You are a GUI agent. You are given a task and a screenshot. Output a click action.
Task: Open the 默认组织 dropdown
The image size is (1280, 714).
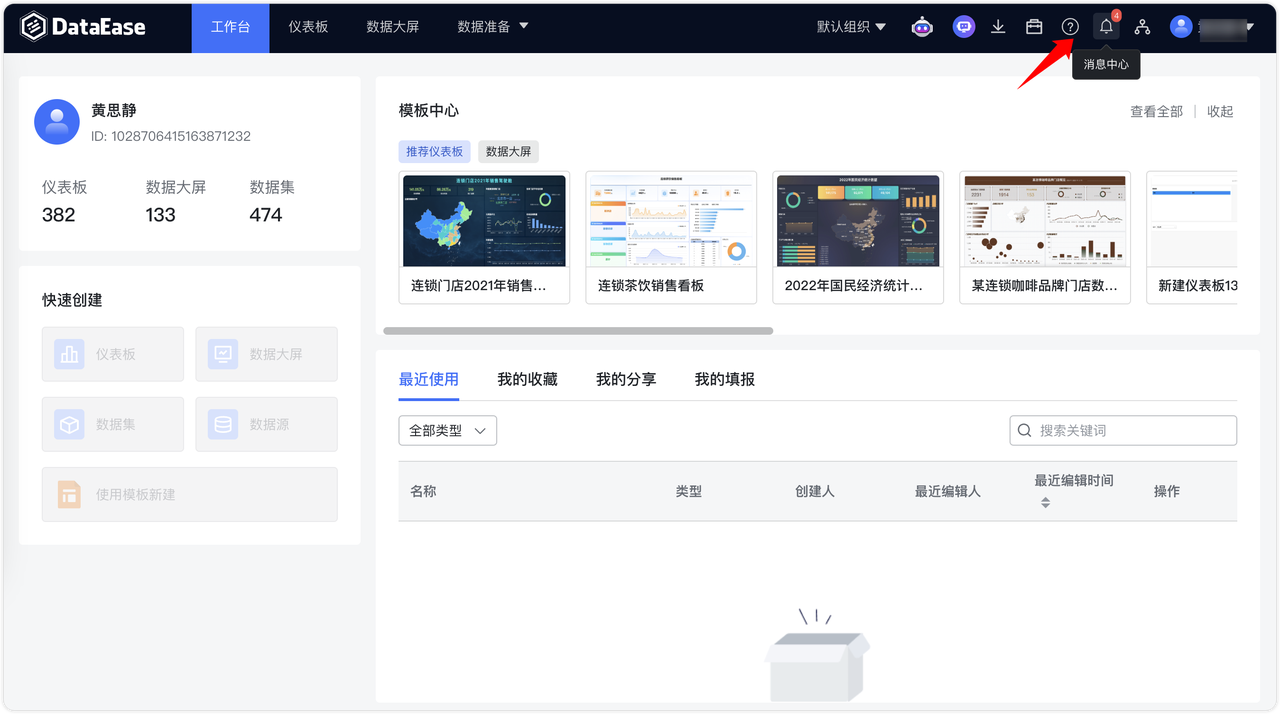850,26
